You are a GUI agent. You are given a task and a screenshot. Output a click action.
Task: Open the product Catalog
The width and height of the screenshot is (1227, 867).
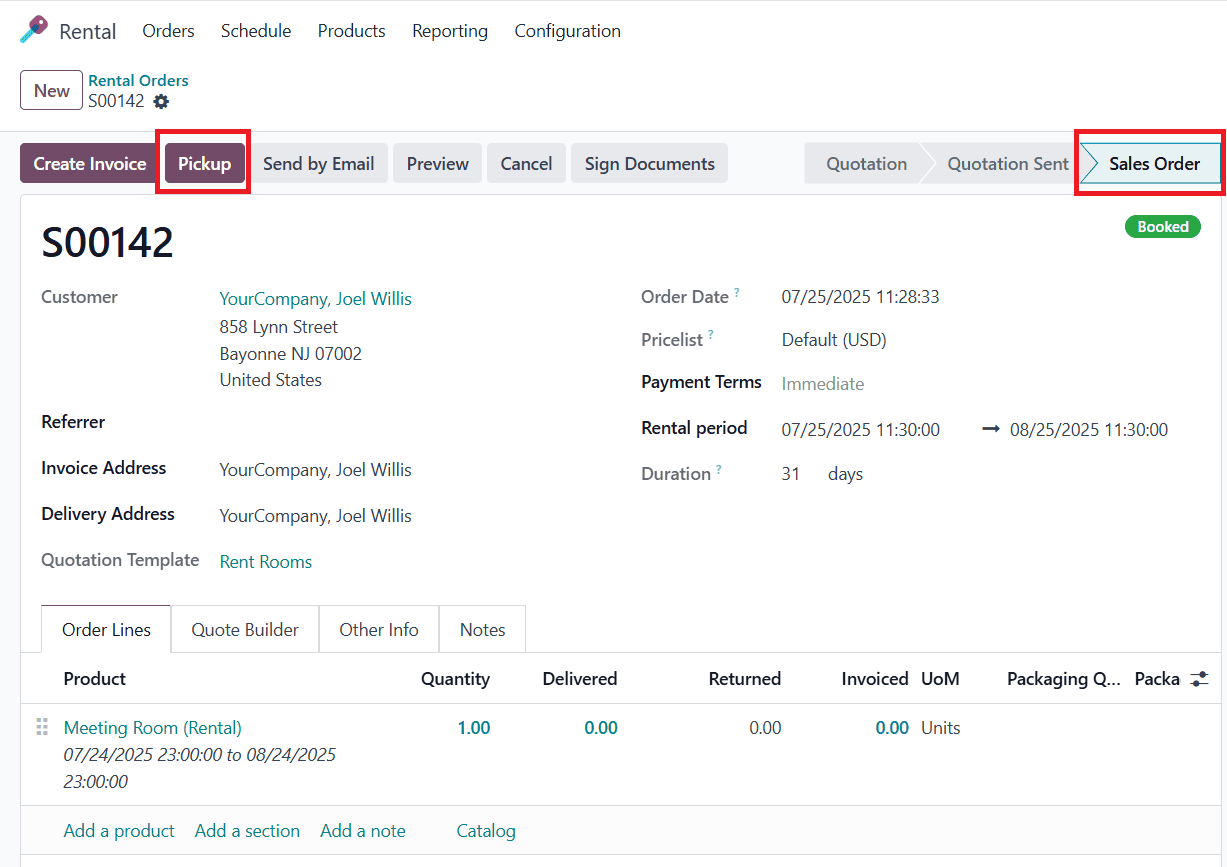click(x=486, y=831)
